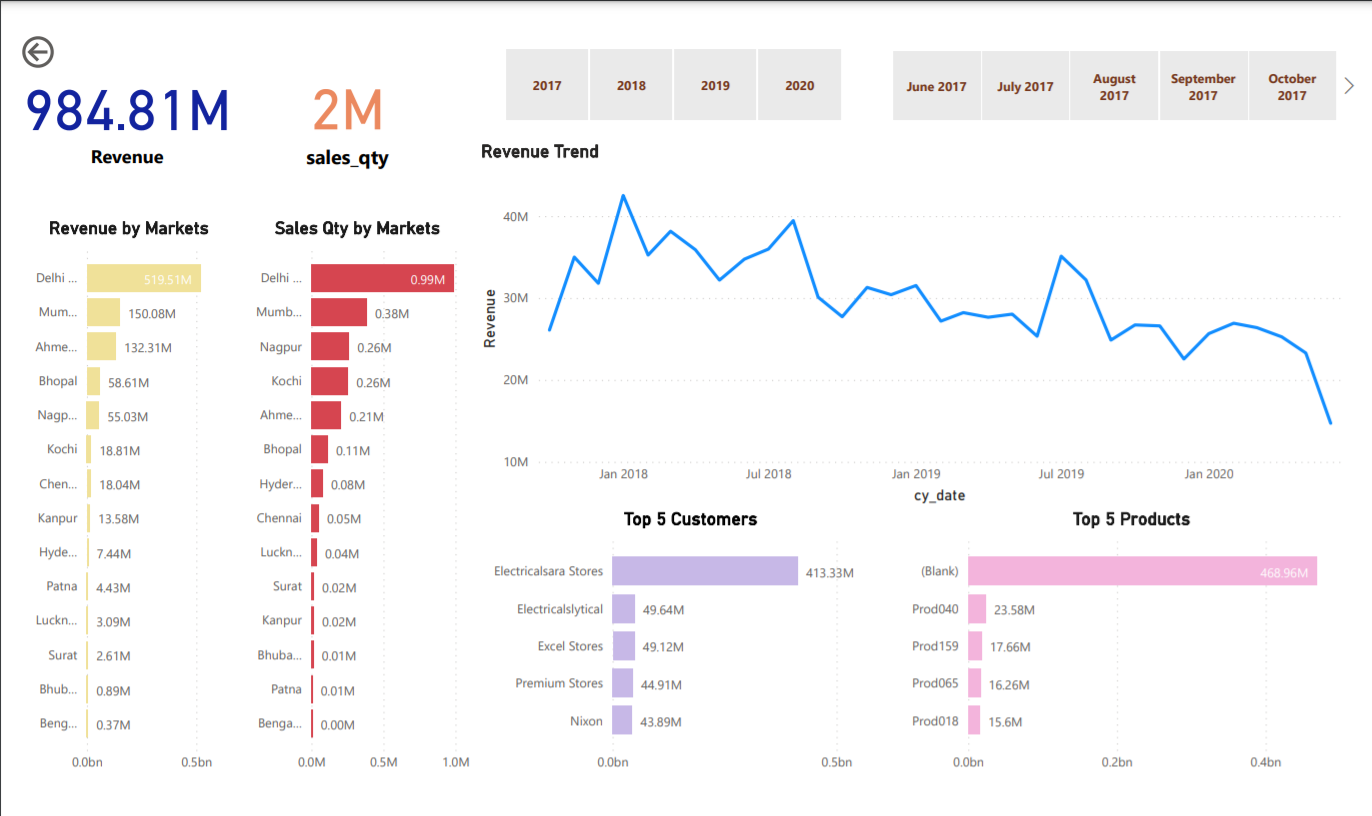Click the 2.61M Surat revenue label

[114, 656]
